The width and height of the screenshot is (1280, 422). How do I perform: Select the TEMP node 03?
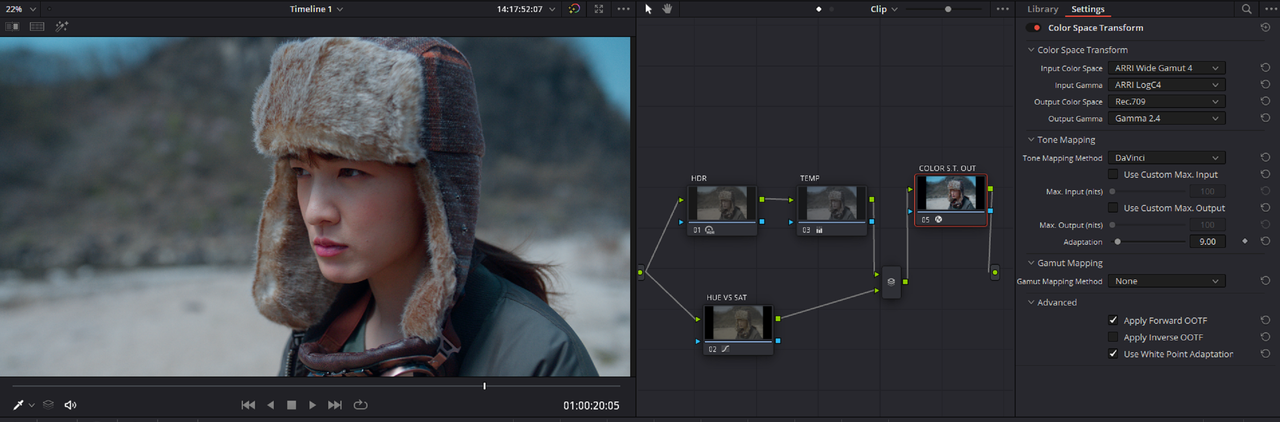coord(831,210)
